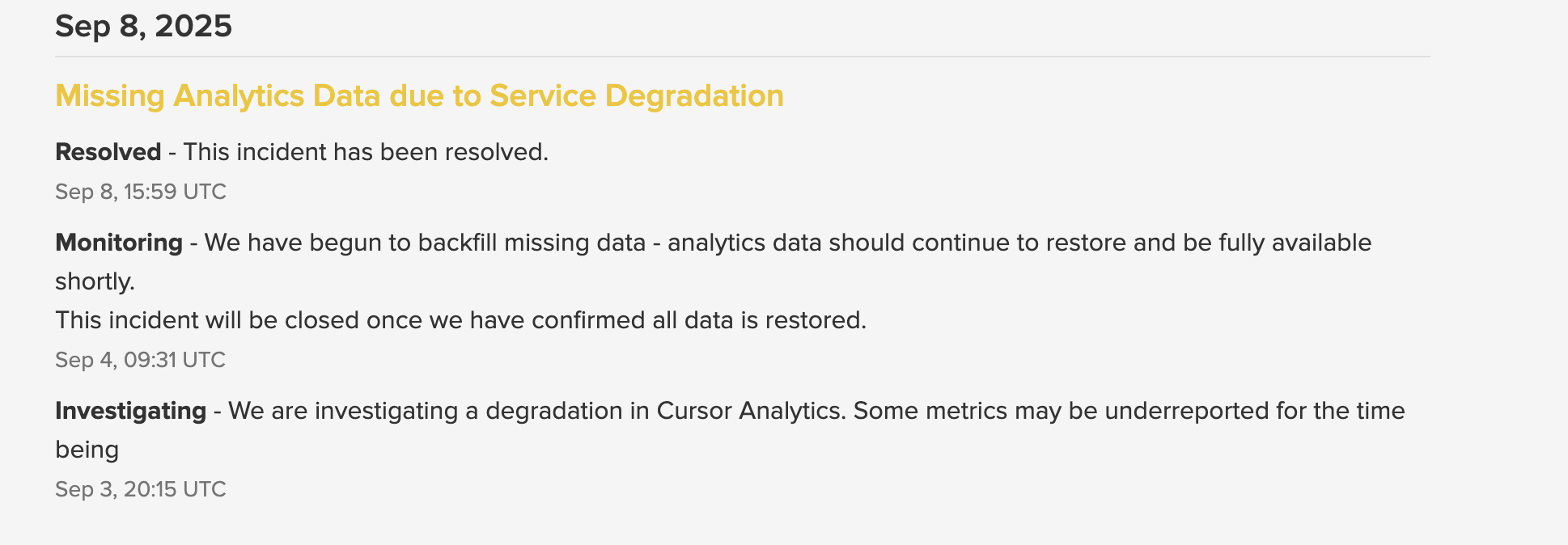1568x545 pixels.
Task: Click 'We have begun to backfill missing data'
Action: (x=425, y=243)
